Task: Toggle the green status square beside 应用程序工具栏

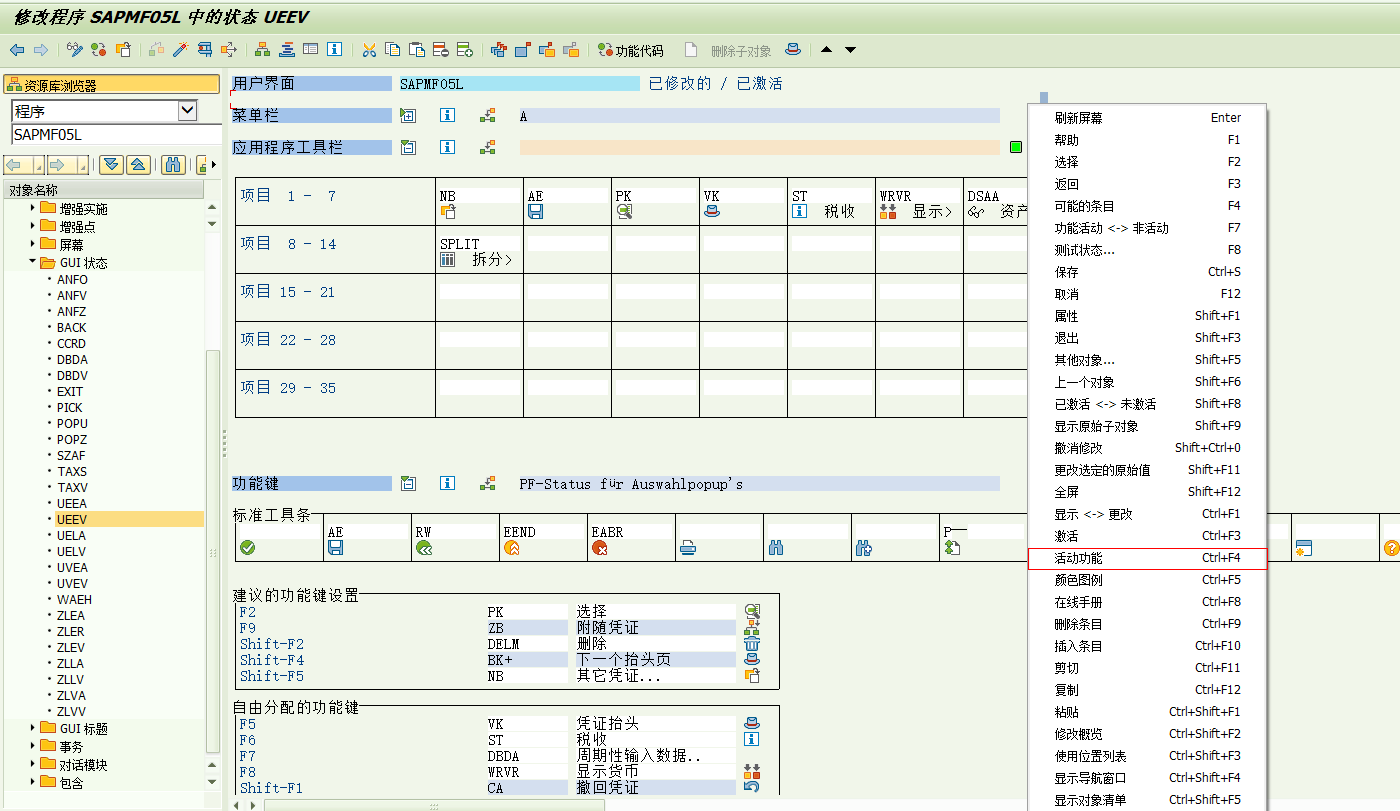Action: 1016,147
